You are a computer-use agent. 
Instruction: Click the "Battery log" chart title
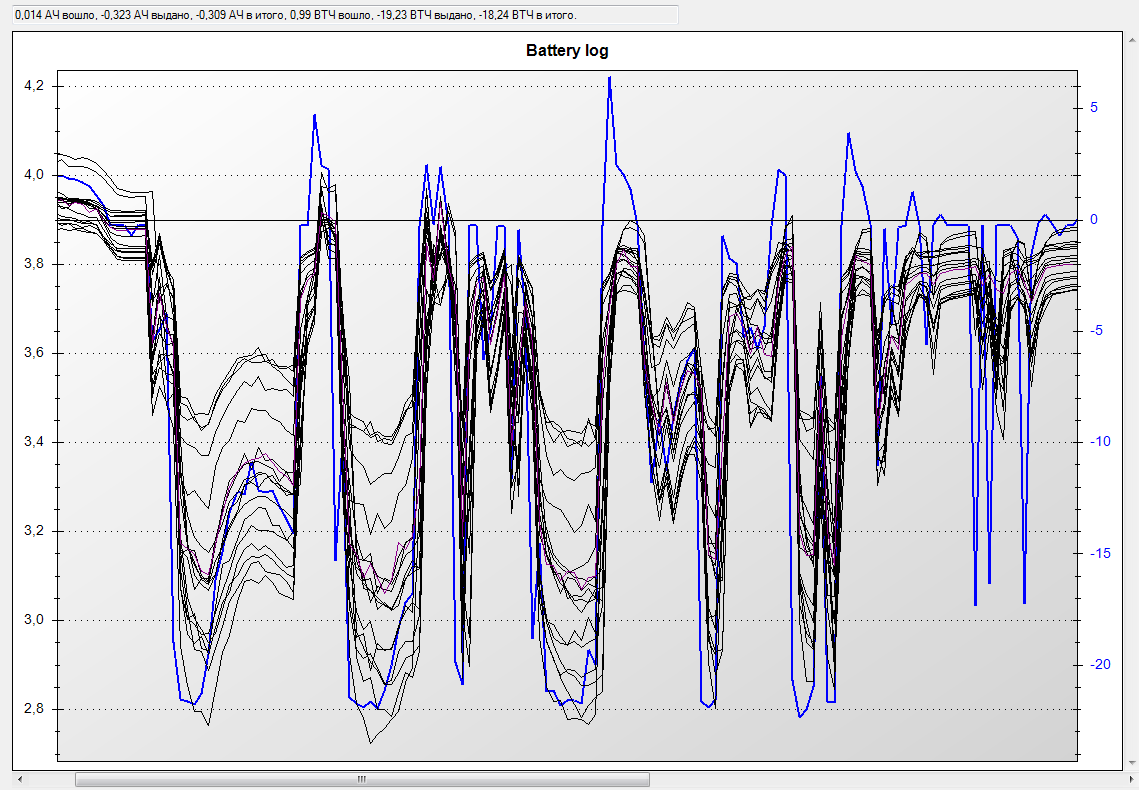point(567,51)
